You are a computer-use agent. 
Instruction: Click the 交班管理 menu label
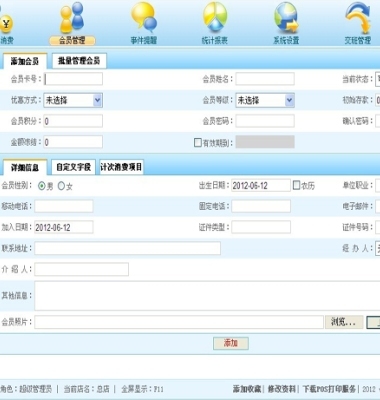coord(358,41)
